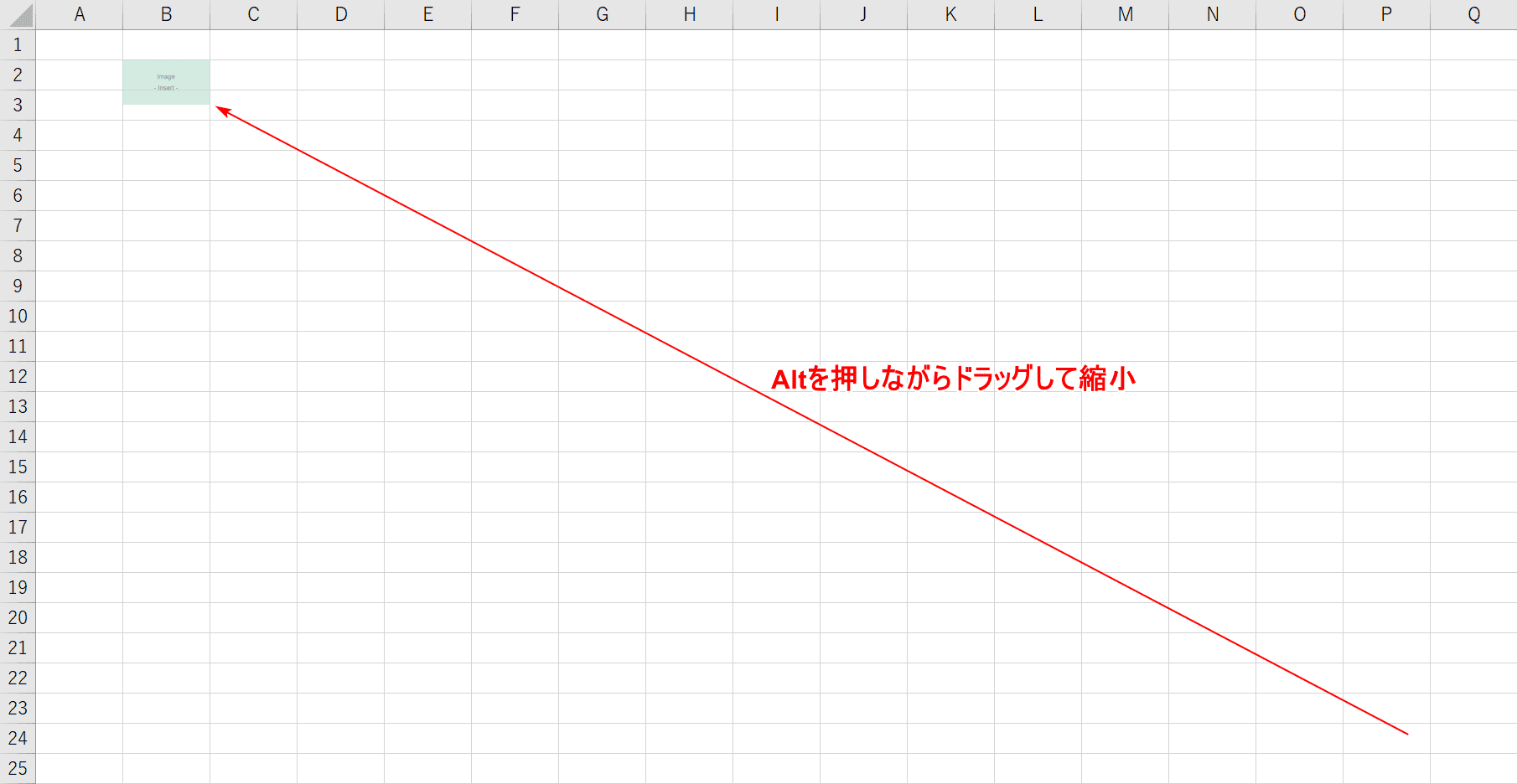Select row 12 header

(x=18, y=377)
